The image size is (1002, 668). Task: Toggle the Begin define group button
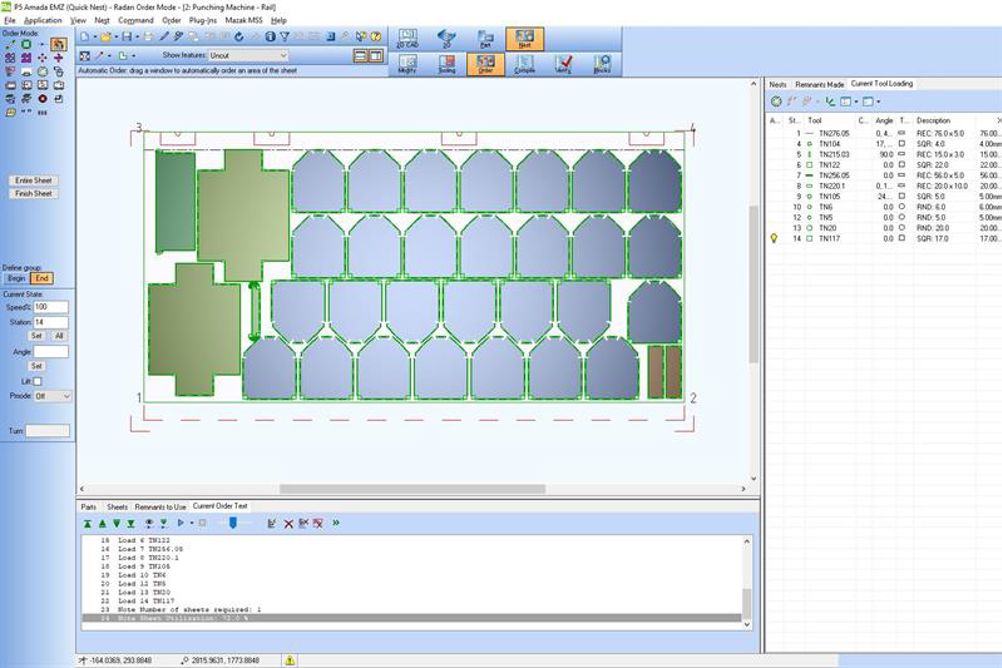point(17,278)
